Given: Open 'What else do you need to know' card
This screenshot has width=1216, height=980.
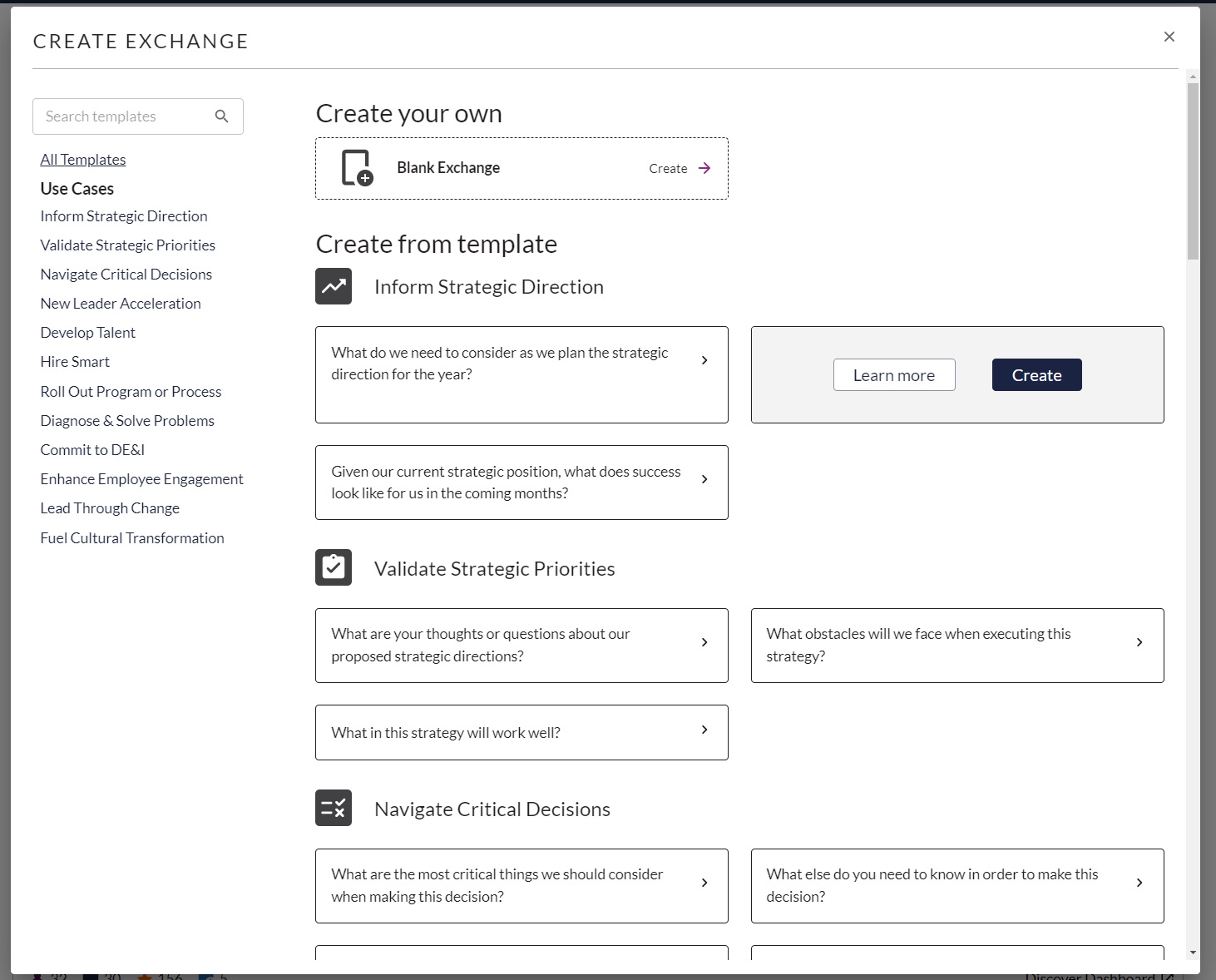Looking at the screenshot, I should click(x=957, y=886).
